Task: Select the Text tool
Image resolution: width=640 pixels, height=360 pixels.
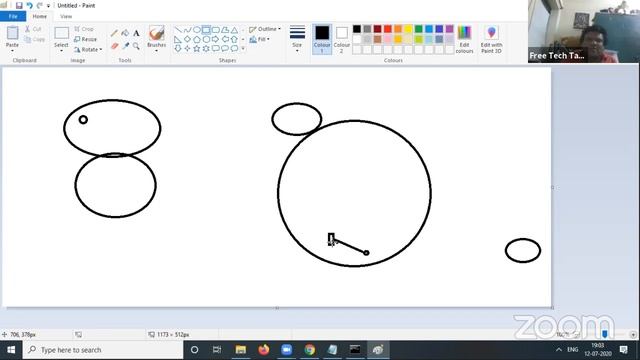Action: click(136, 33)
